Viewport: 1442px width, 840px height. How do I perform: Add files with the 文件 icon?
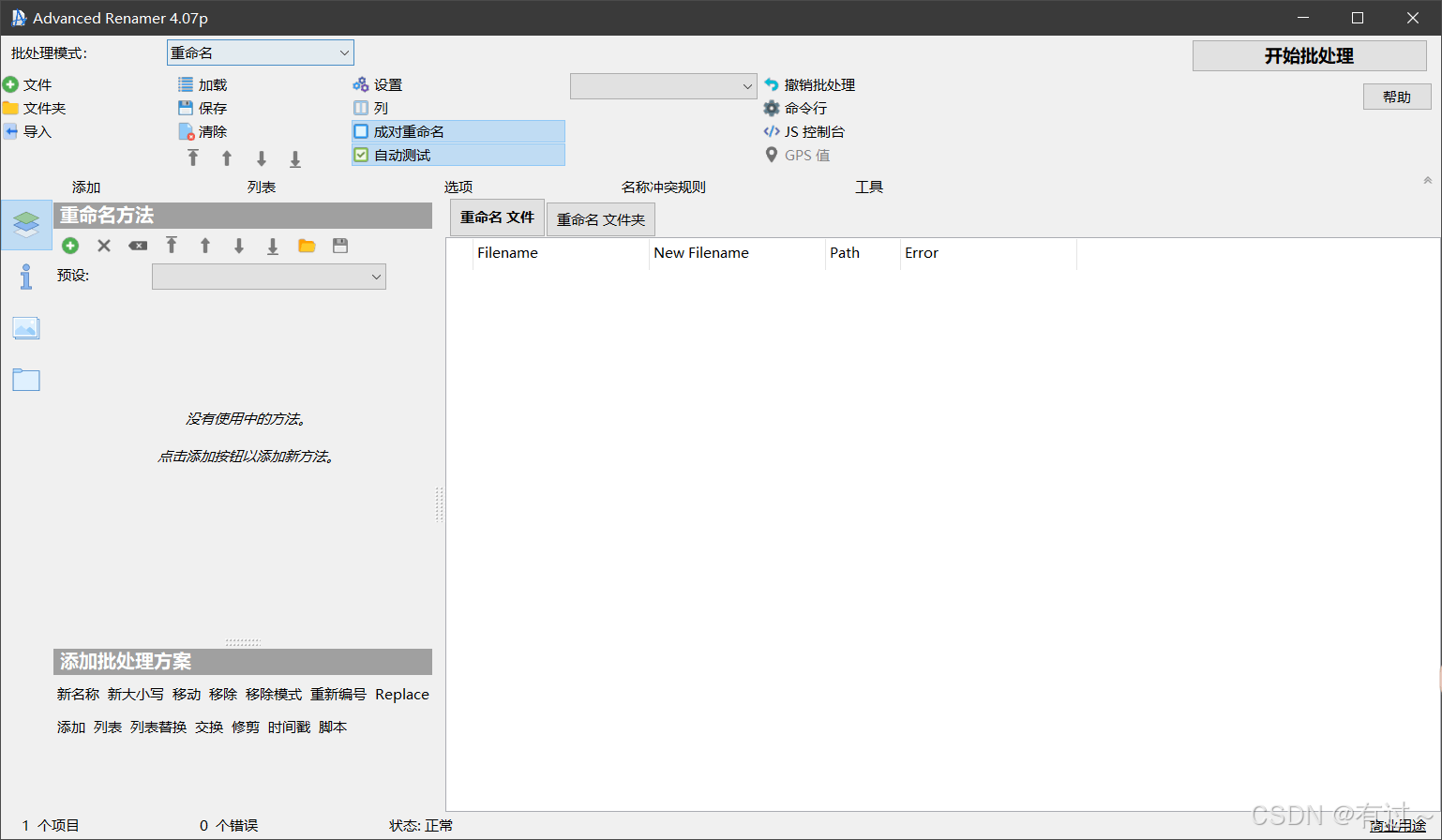click(x=10, y=84)
